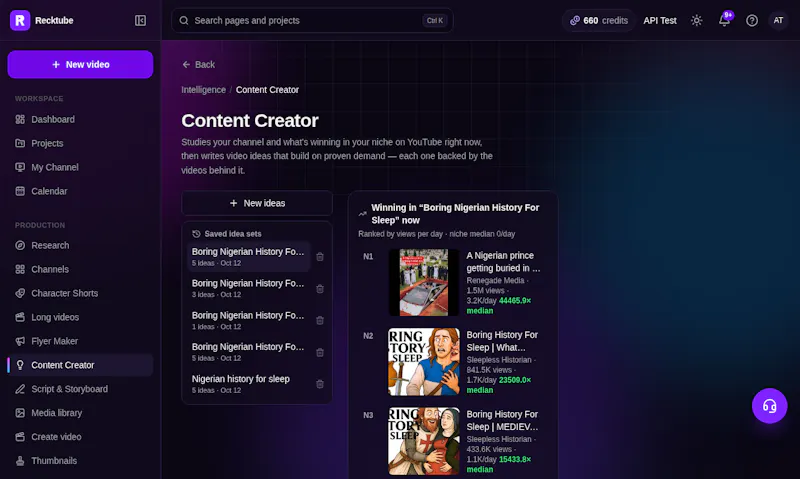Open the Calendar page
The image size is (800, 479).
(x=80, y=191)
